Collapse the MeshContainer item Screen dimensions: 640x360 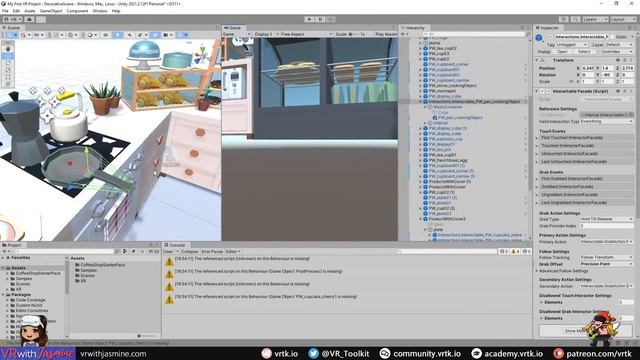(x=425, y=107)
